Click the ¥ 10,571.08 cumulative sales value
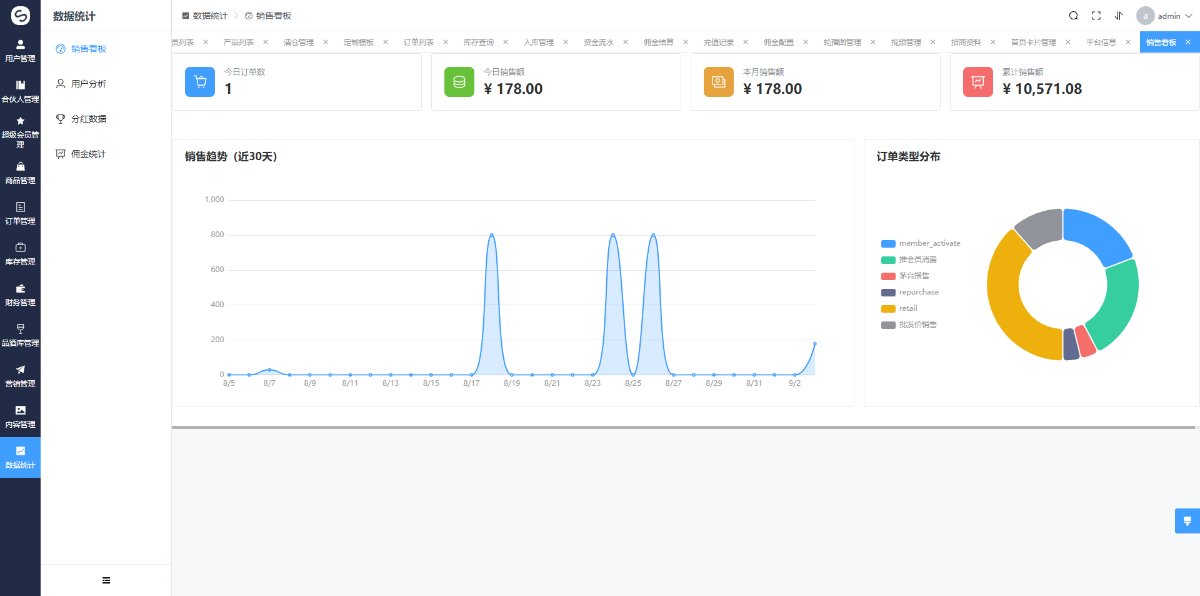Viewport: 1200px width, 596px height. (1042, 89)
